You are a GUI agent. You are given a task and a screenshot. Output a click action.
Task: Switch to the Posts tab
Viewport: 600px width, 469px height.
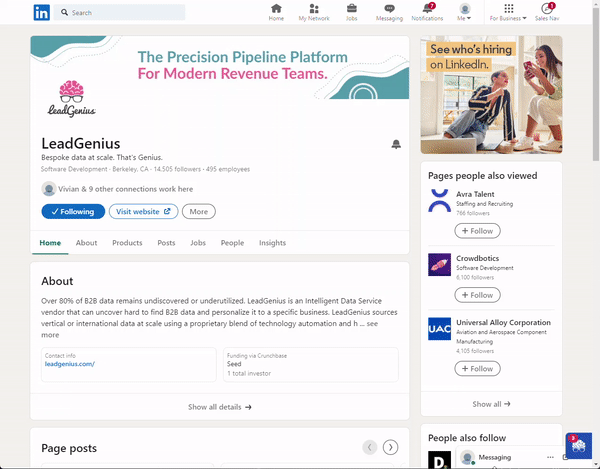click(166, 243)
